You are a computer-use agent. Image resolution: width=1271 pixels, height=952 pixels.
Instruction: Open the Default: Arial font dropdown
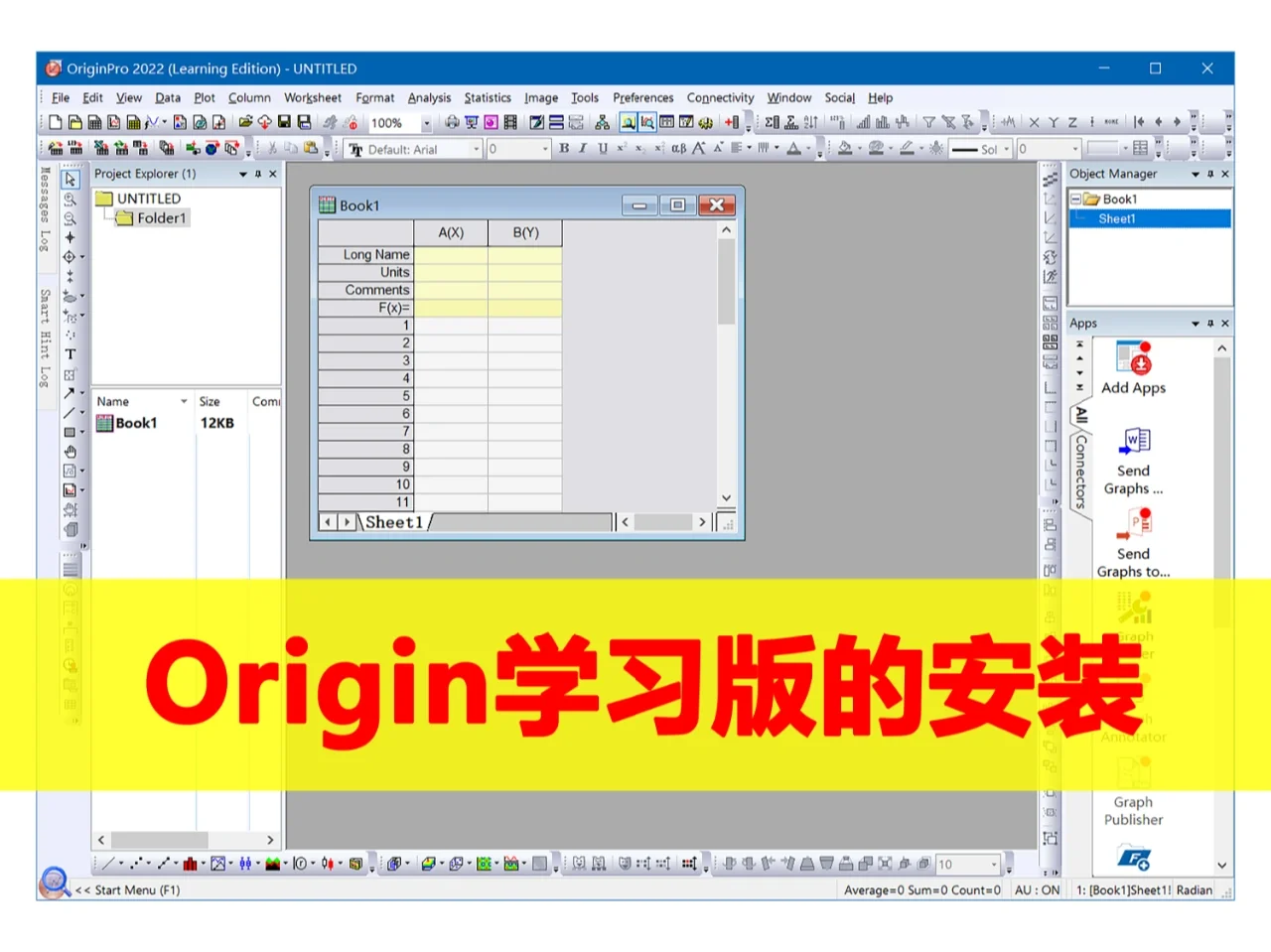(x=477, y=149)
